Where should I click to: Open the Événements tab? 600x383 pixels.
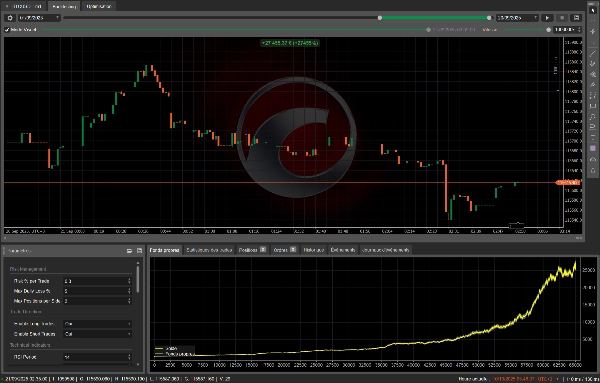[x=343, y=250]
